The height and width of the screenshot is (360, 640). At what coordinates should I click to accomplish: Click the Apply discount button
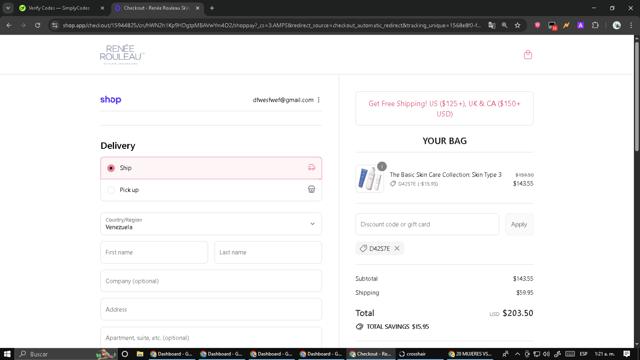[x=519, y=224]
